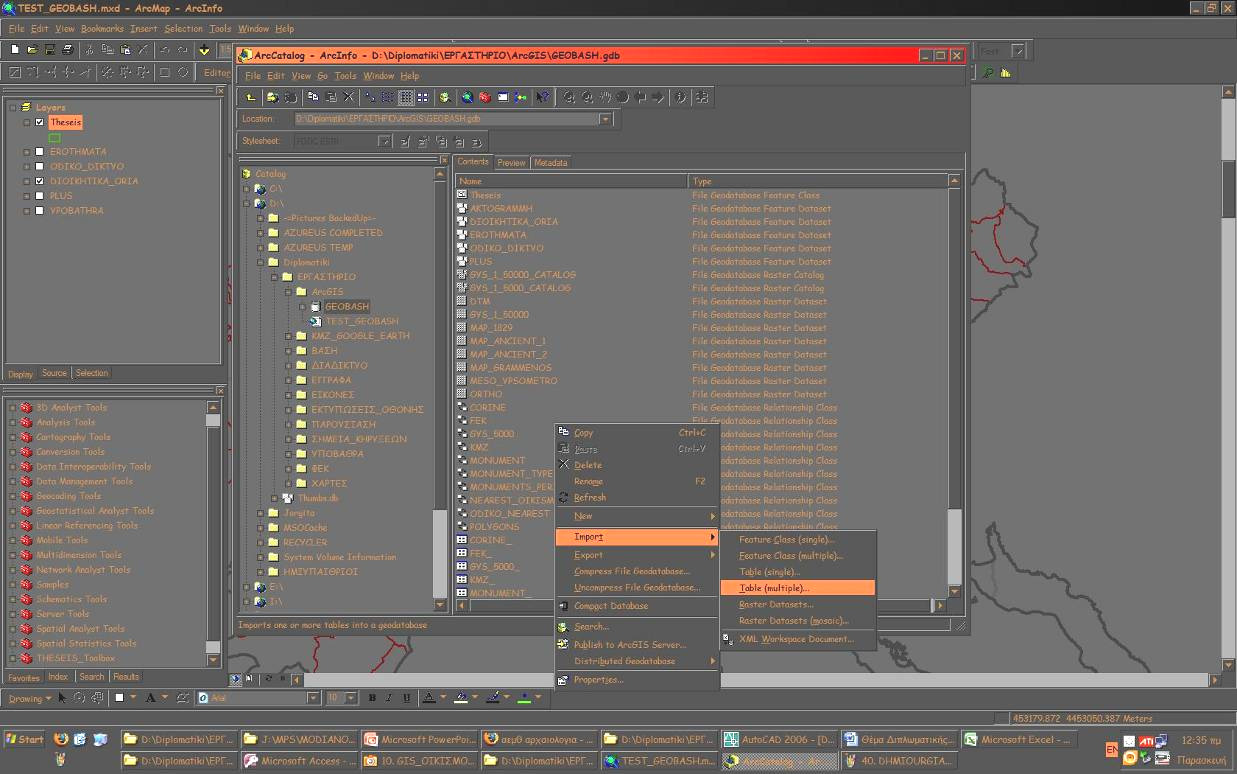Click Windows Start button
The image size is (1237, 774).
[x=24, y=740]
